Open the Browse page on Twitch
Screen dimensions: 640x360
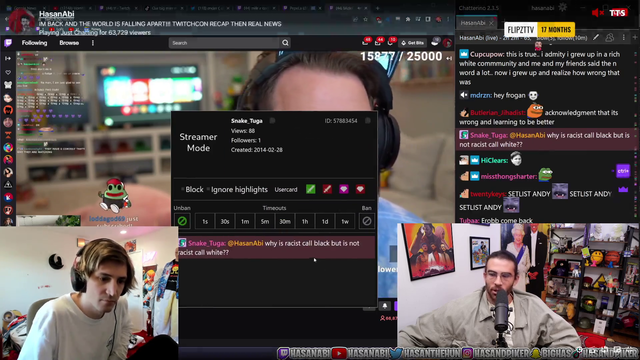69,43
